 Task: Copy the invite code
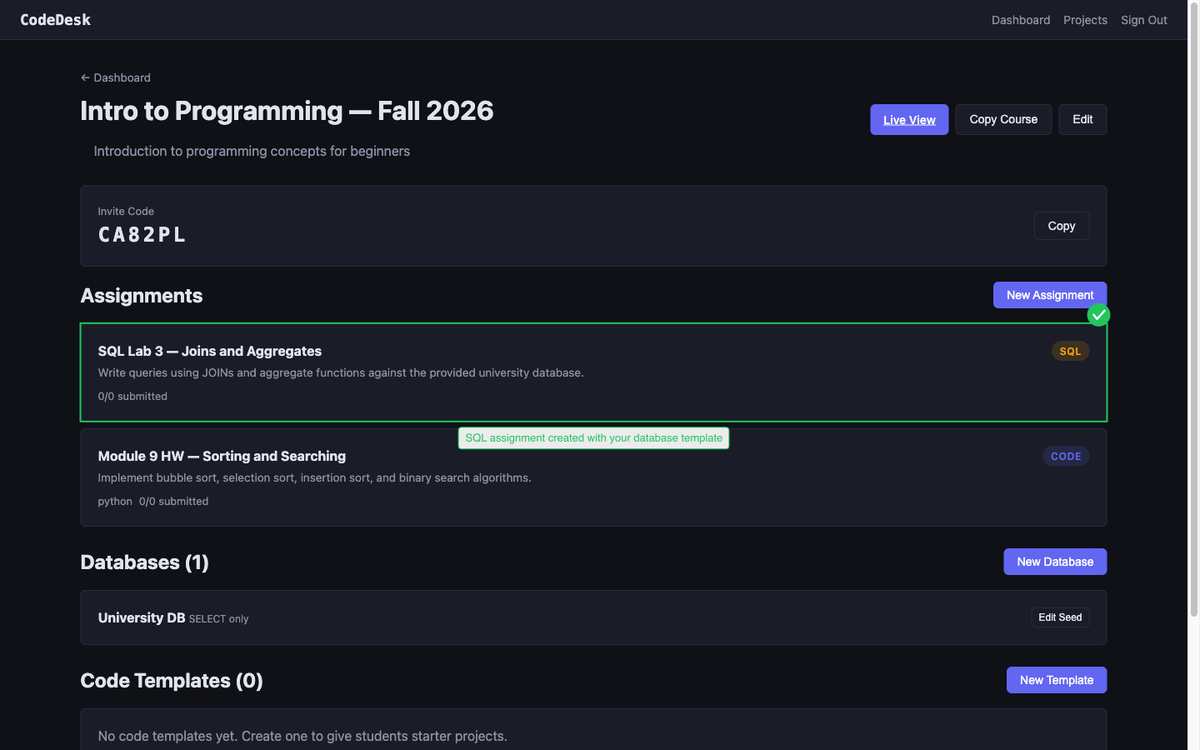(1061, 226)
